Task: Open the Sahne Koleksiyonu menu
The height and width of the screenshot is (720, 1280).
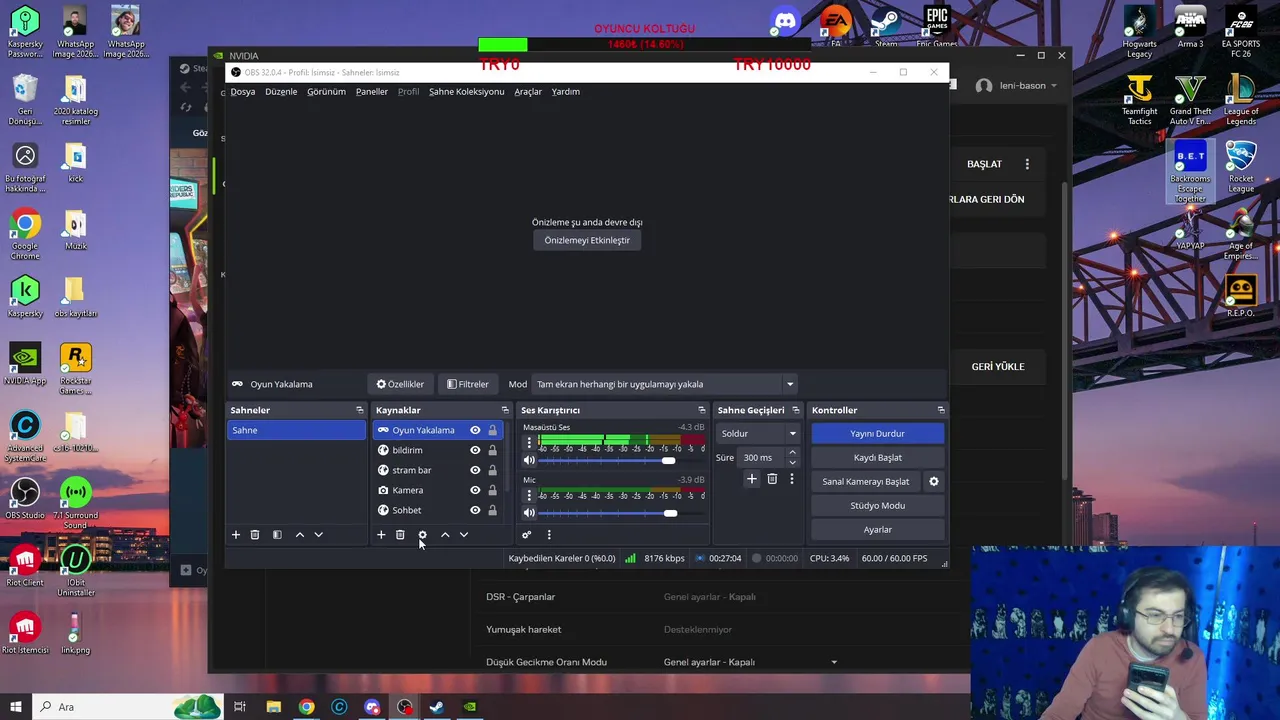Action: [x=467, y=91]
